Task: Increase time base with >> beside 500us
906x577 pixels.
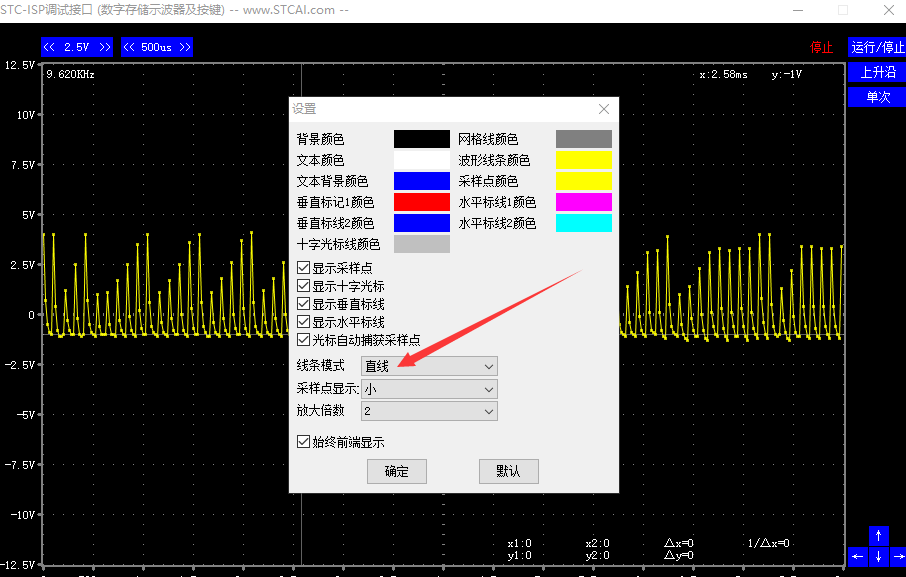Action: pos(184,47)
